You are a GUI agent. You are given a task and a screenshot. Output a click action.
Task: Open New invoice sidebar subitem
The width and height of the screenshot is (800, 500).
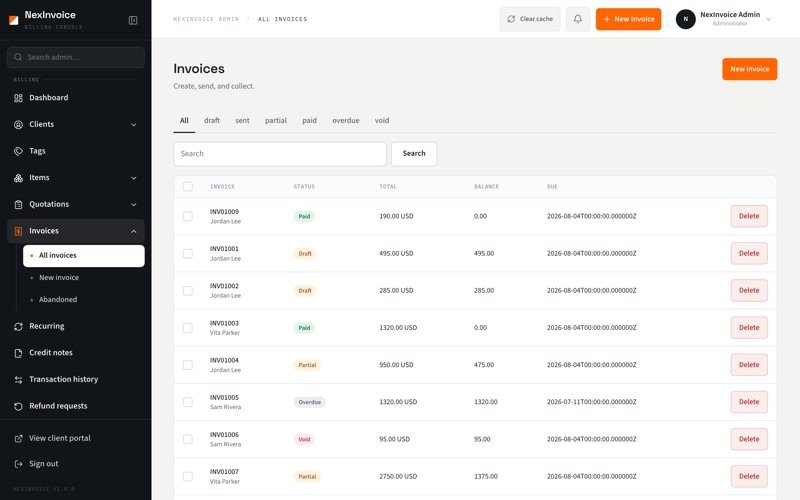(x=84, y=278)
